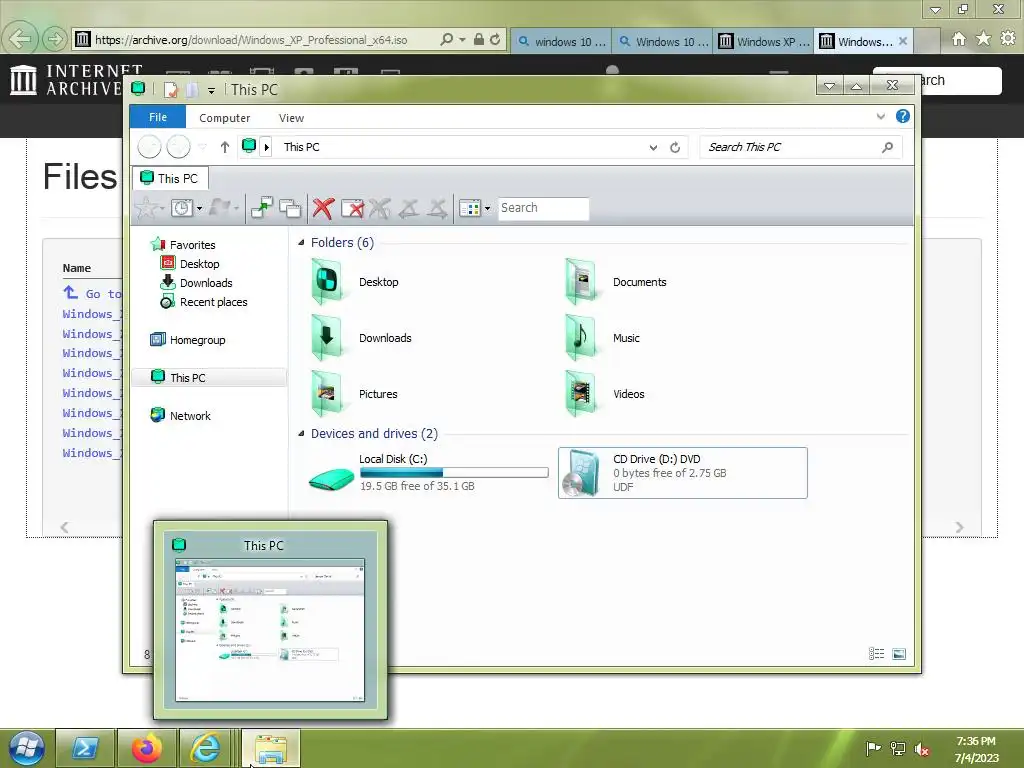Click the Properties icon in the quick access toolbar
Screen dimensions: 1024x768
click(x=170, y=89)
